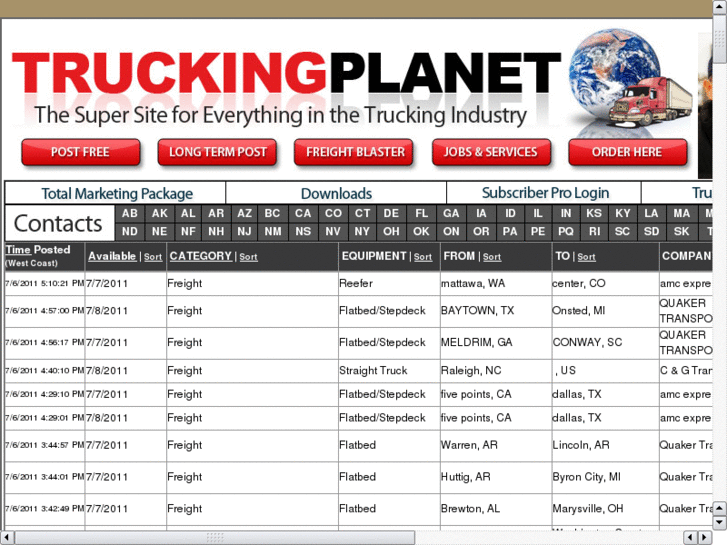Select NE in the Contacts grid
Viewport: 727px width, 545px height.
(159, 231)
